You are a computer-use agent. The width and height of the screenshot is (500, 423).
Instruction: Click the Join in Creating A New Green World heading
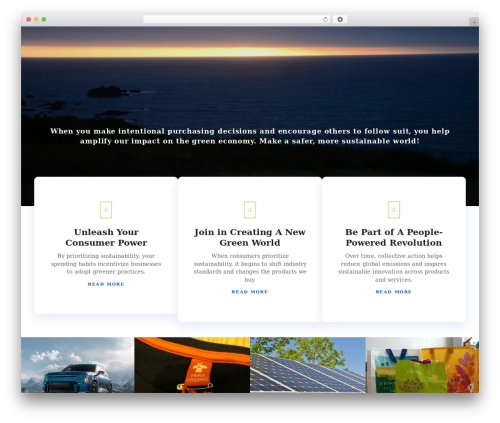(x=250, y=237)
